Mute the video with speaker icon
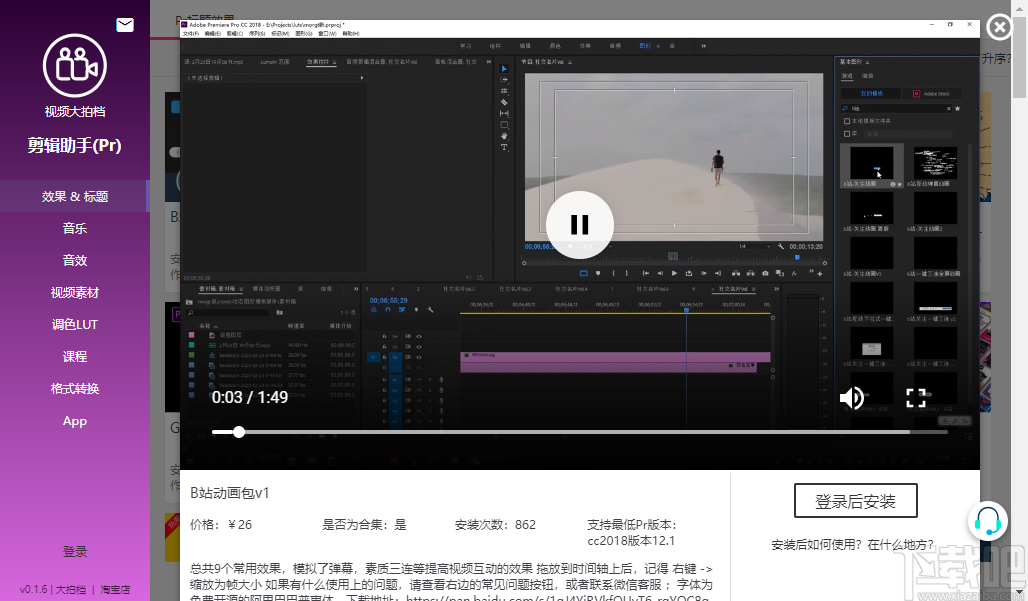This screenshot has height=601, width=1028. pyautogui.click(x=852, y=399)
